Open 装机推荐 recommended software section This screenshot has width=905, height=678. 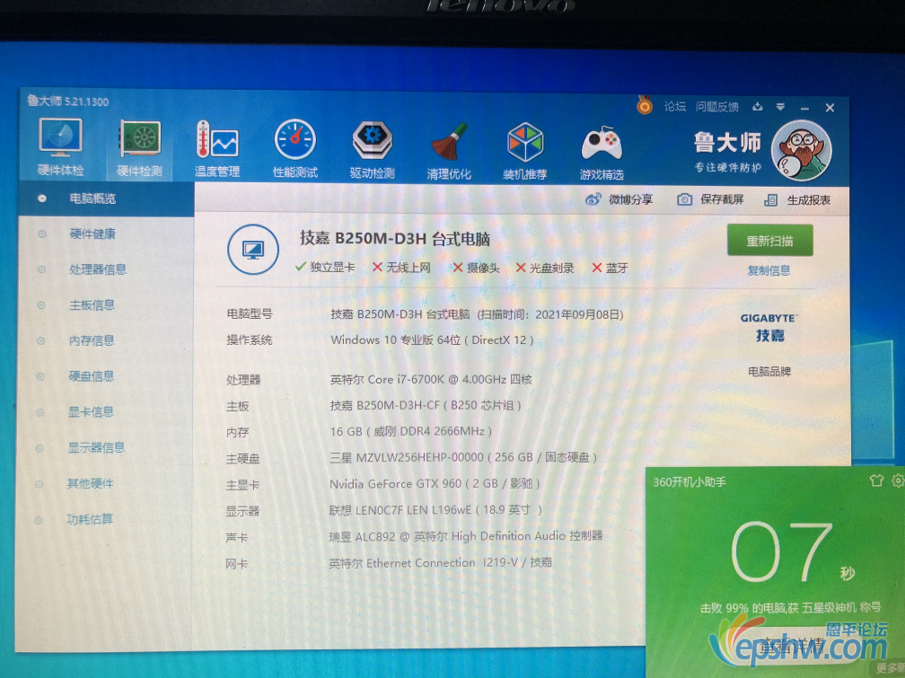pyautogui.click(x=525, y=149)
